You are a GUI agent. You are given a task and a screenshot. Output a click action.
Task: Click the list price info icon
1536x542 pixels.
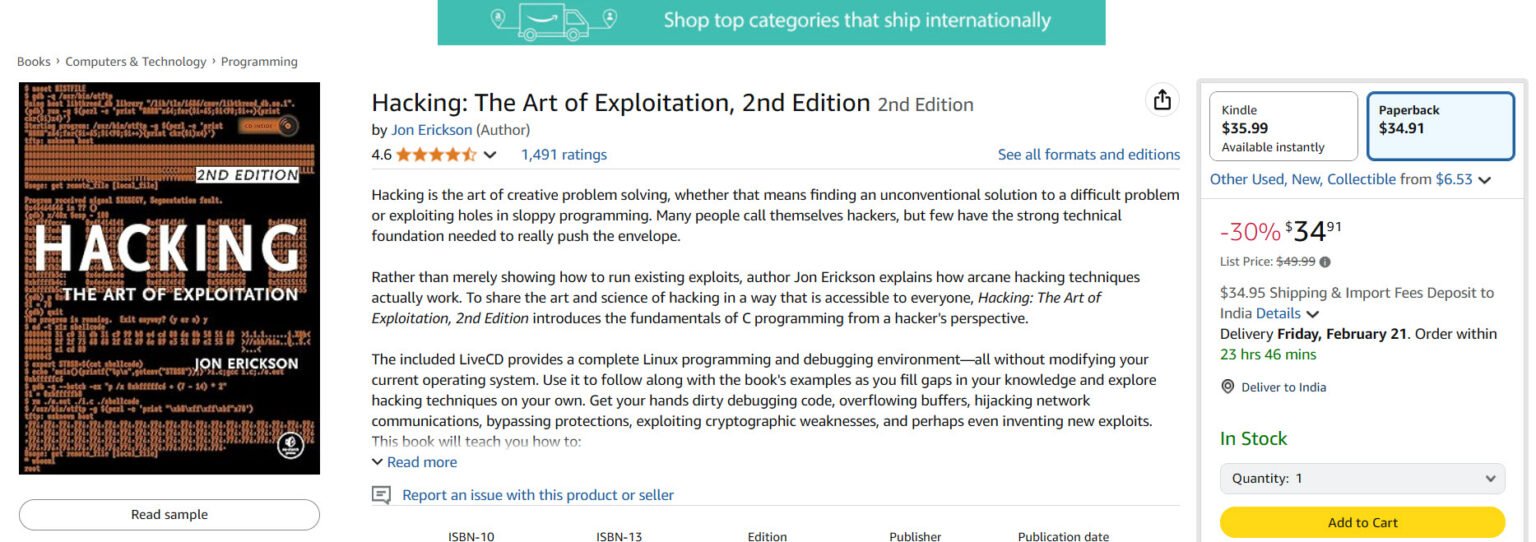[1325, 262]
